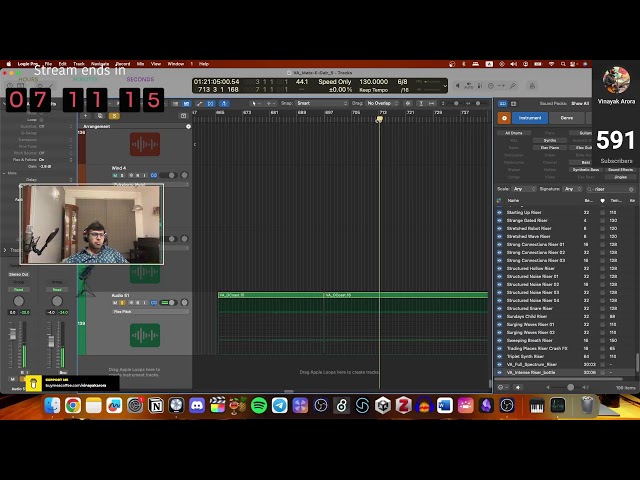Open the Snap mode dropdown
The height and width of the screenshot is (480, 640).
tap(322, 103)
